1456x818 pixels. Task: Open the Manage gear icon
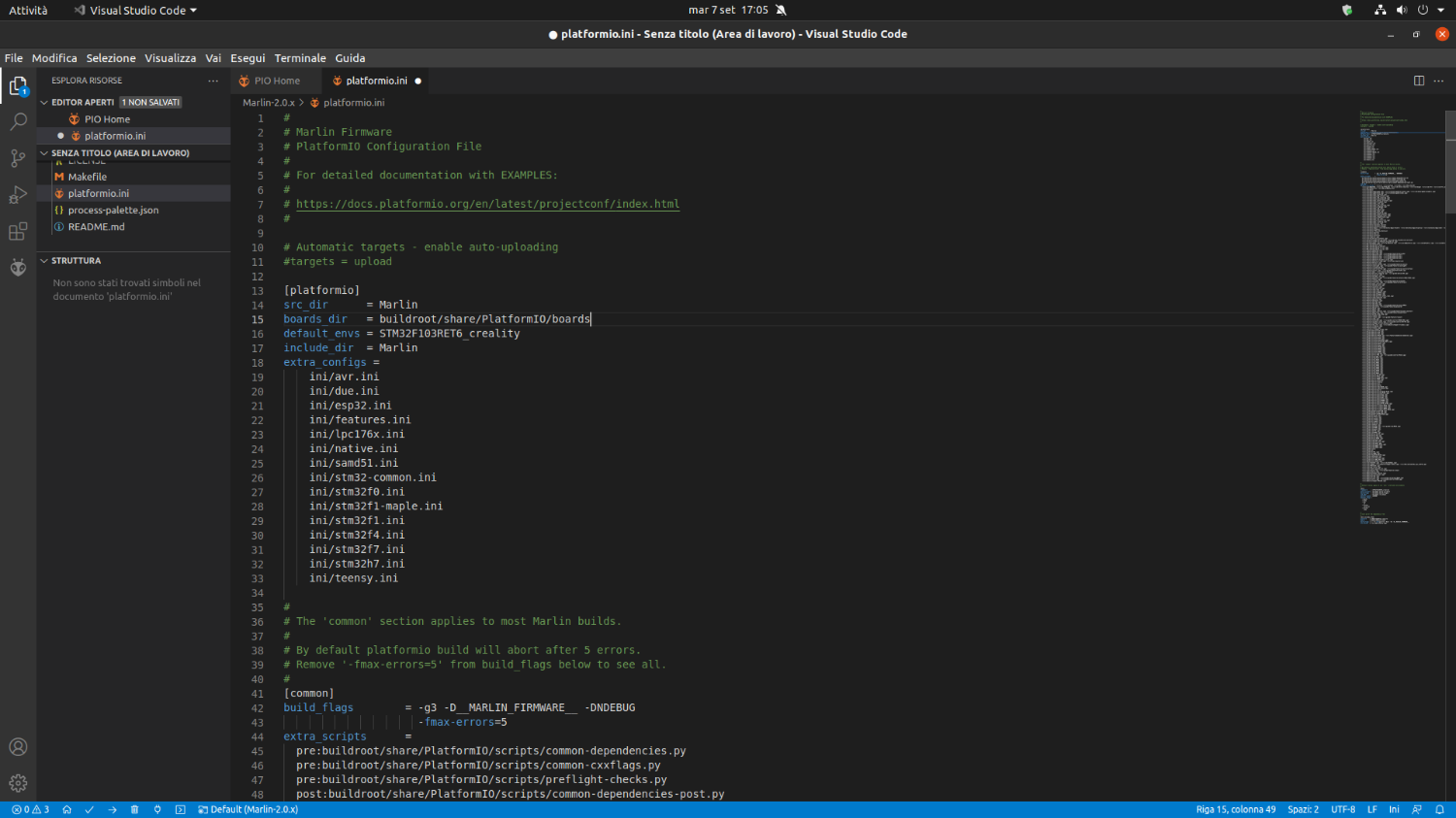[x=18, y=783]
